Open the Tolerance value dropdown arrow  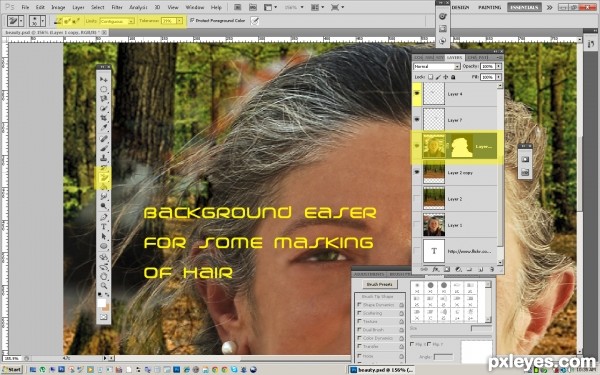click(x=179, y=21)
